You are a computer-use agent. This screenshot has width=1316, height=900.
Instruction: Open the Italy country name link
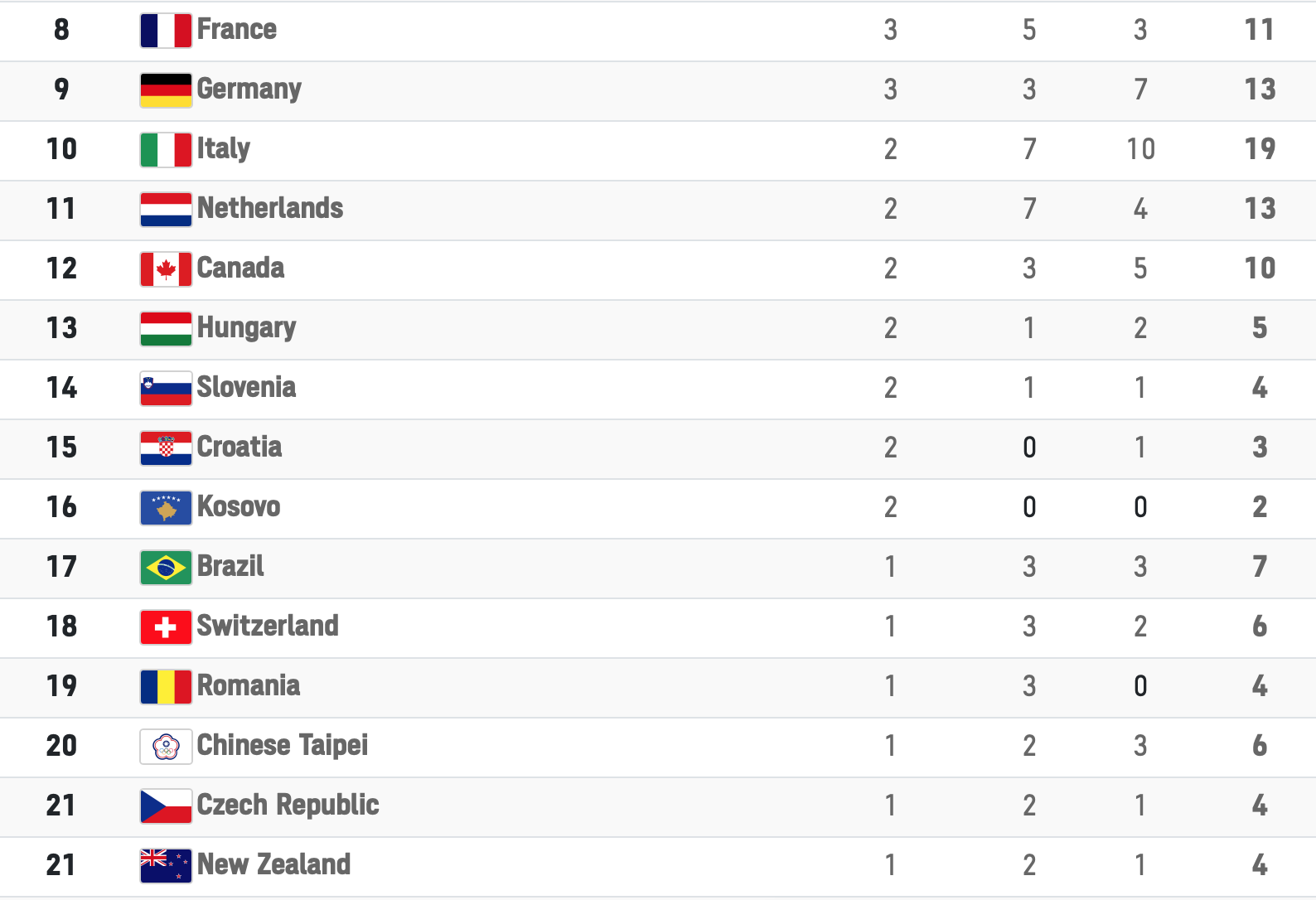click(x=223, y=149)
